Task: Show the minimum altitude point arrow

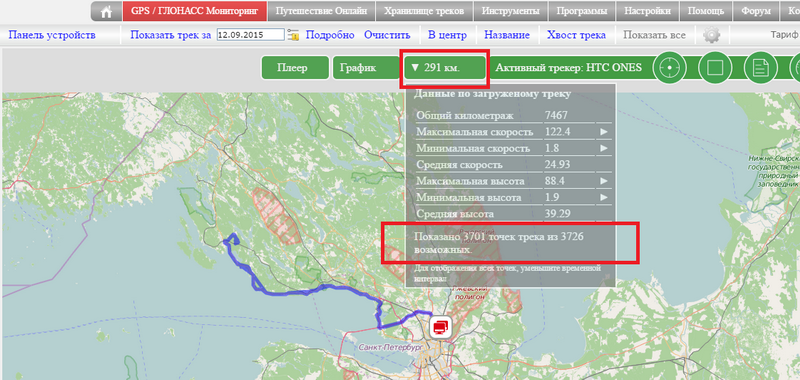Action: click(604, 197)
